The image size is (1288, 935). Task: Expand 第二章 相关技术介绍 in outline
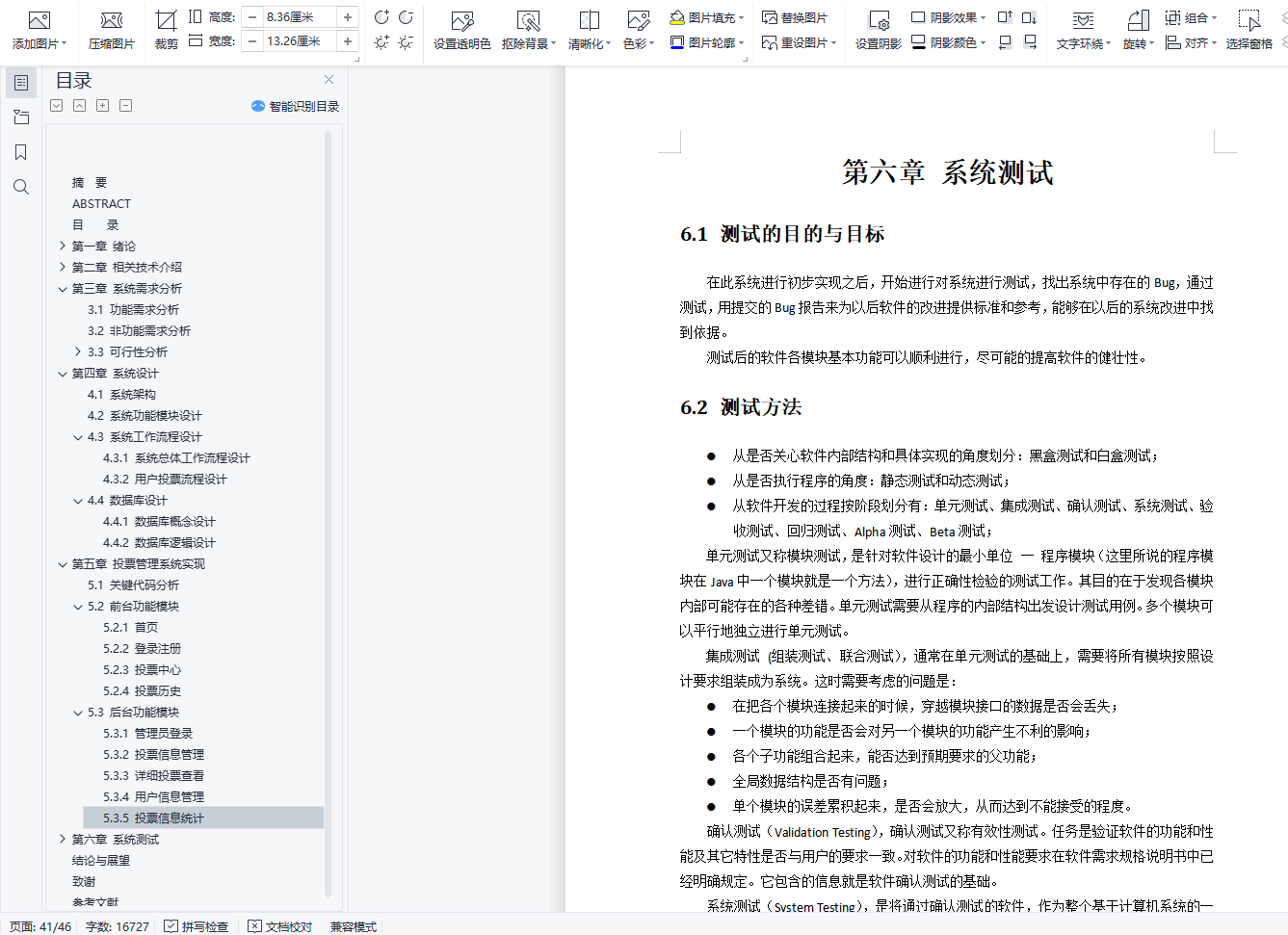pos(63,267)
